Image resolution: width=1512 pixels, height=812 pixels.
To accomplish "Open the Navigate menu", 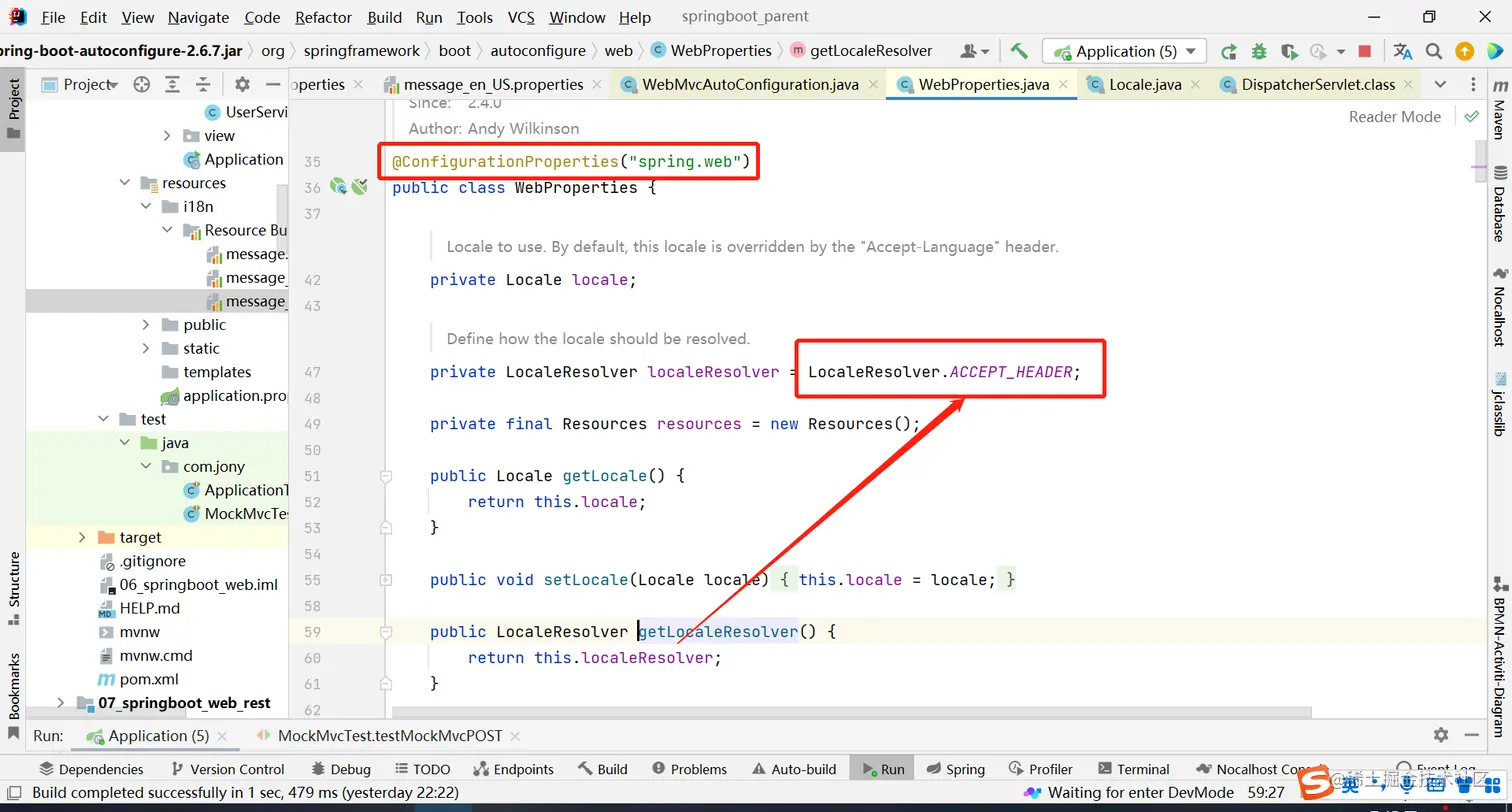I will pos(199,17).
